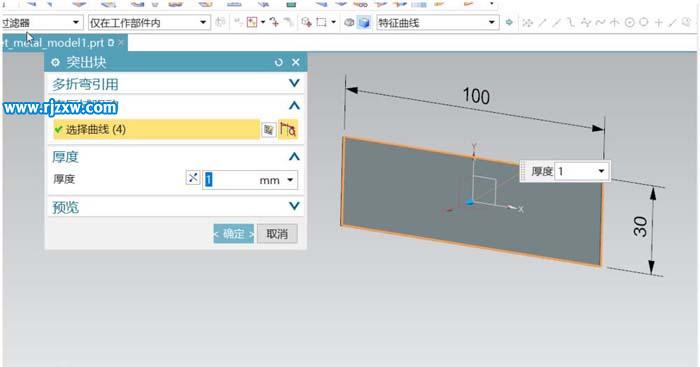
Task: Toggle the snap quadrant point circle icon
Action: tap(643, 22)
